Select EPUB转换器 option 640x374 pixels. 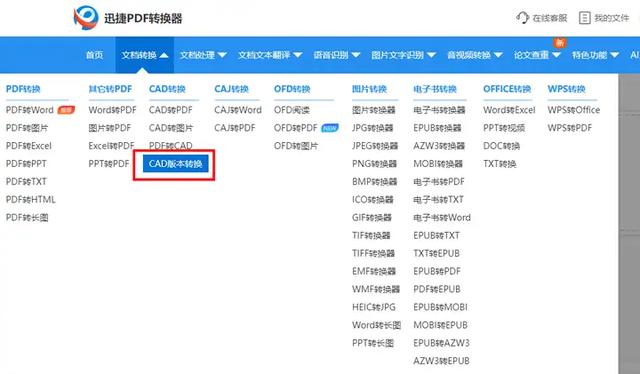(x=437, y=128)
